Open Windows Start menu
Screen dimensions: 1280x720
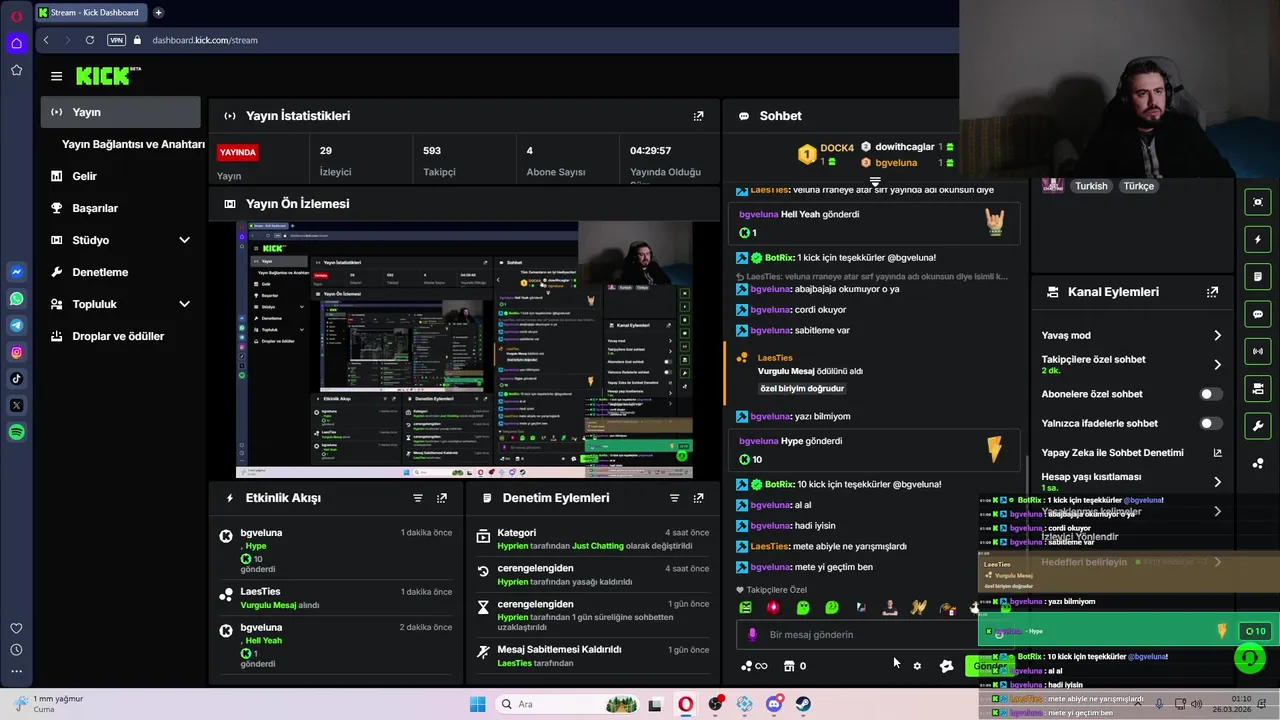tap(478, 704)
